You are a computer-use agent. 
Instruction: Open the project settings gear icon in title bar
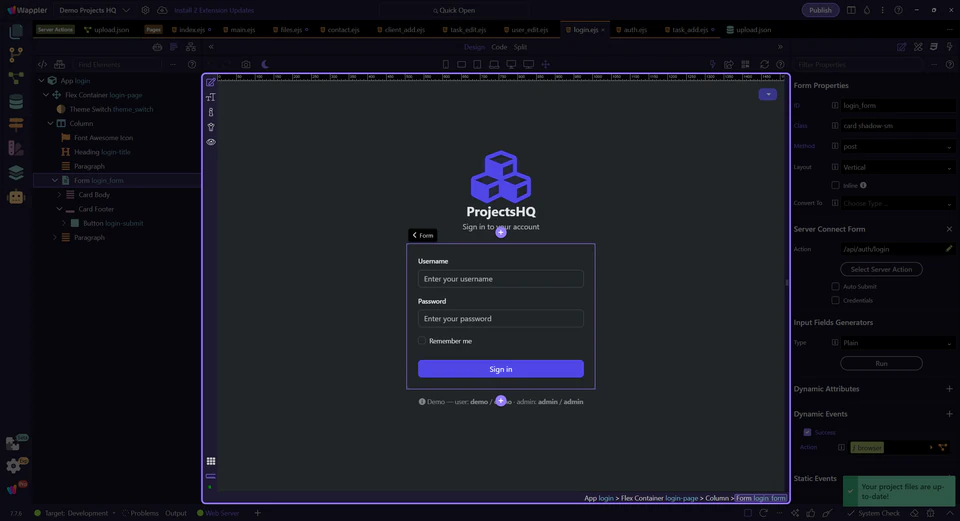click(145, 10)
